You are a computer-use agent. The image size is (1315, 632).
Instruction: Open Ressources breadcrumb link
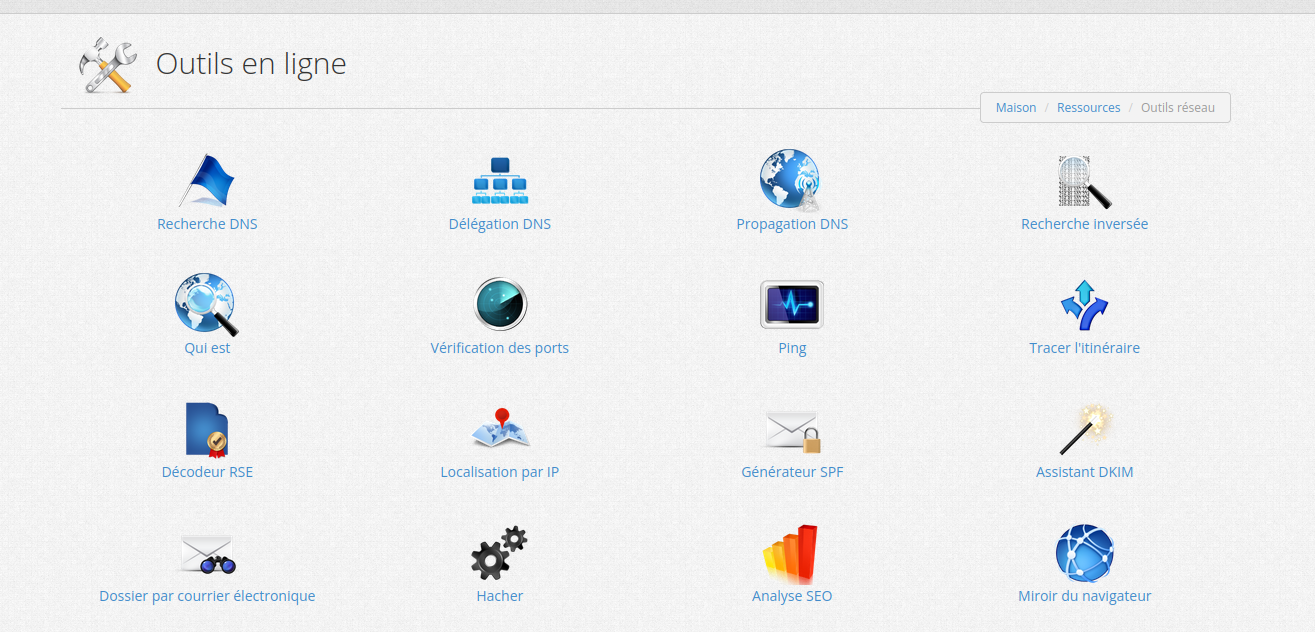point(1088,108)
